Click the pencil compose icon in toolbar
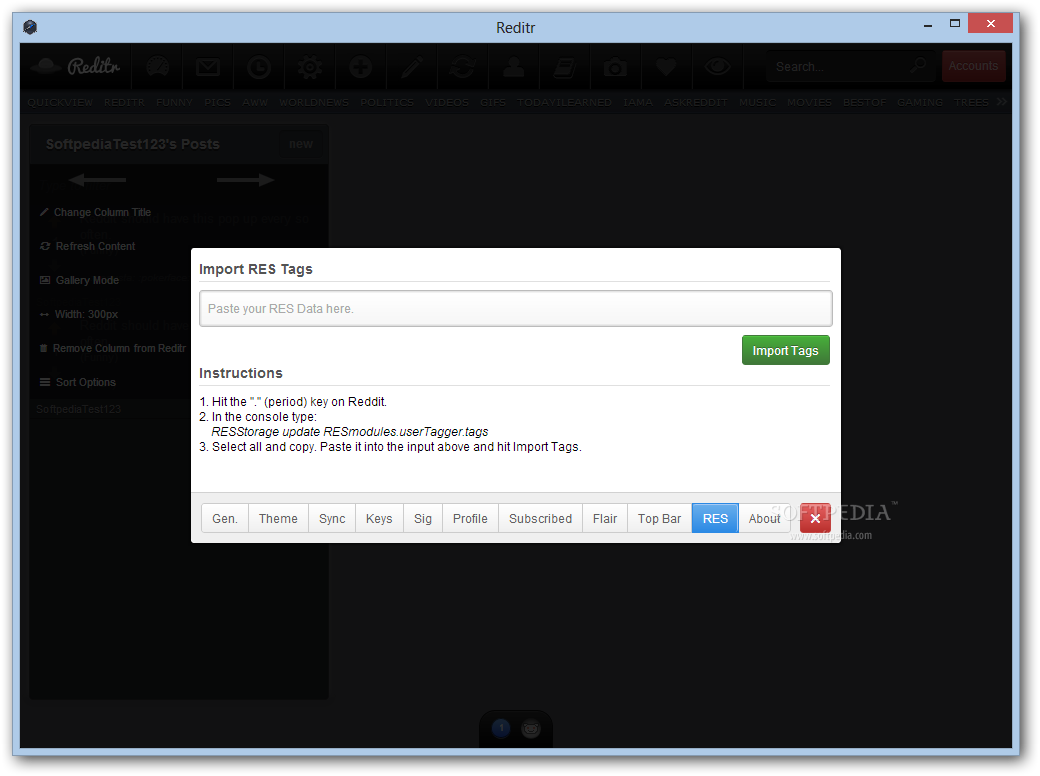The width and height of the screenshot is (1040, 776). [x=412, y=67]
